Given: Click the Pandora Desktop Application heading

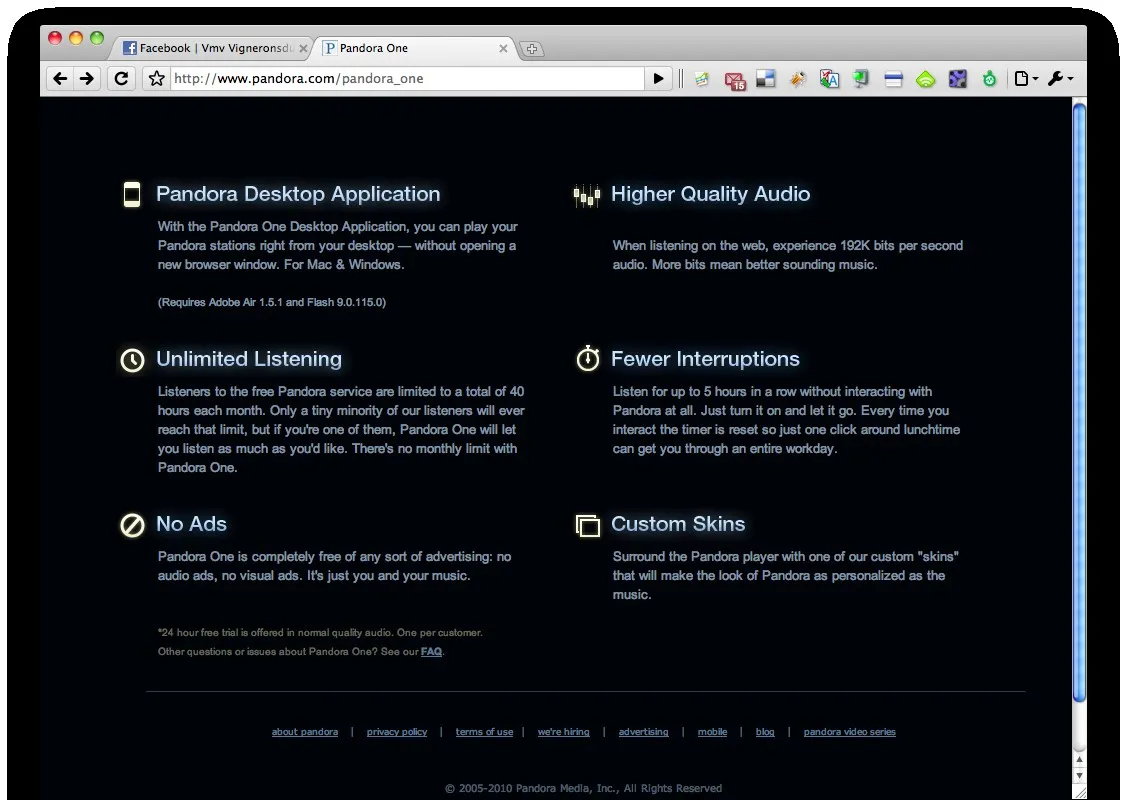Looking at the screenshot, I should point(298,194).
